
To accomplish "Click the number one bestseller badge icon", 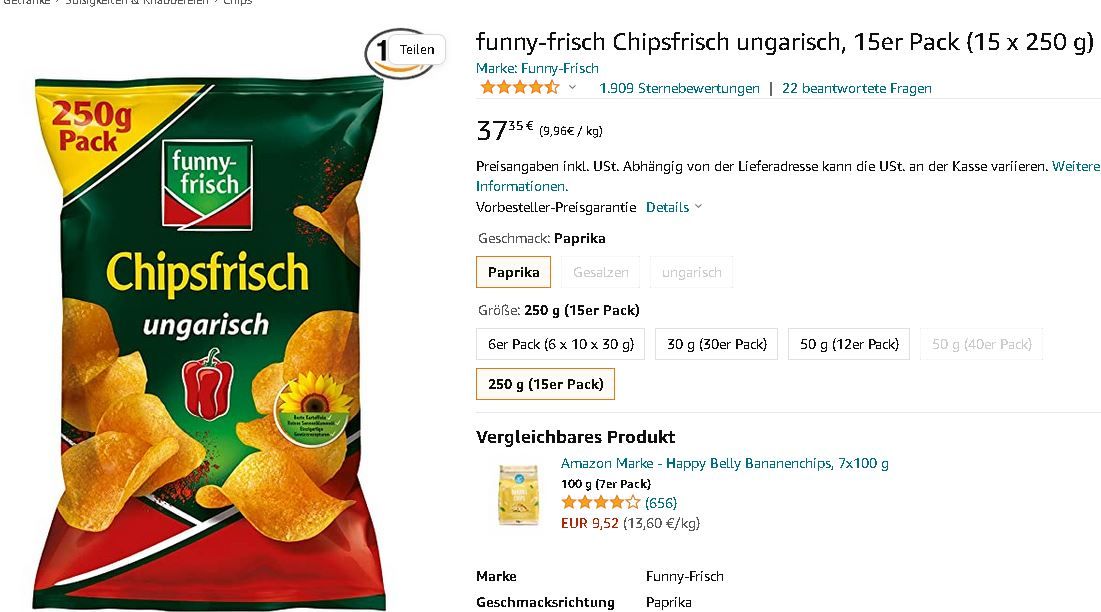I will 381,53.
